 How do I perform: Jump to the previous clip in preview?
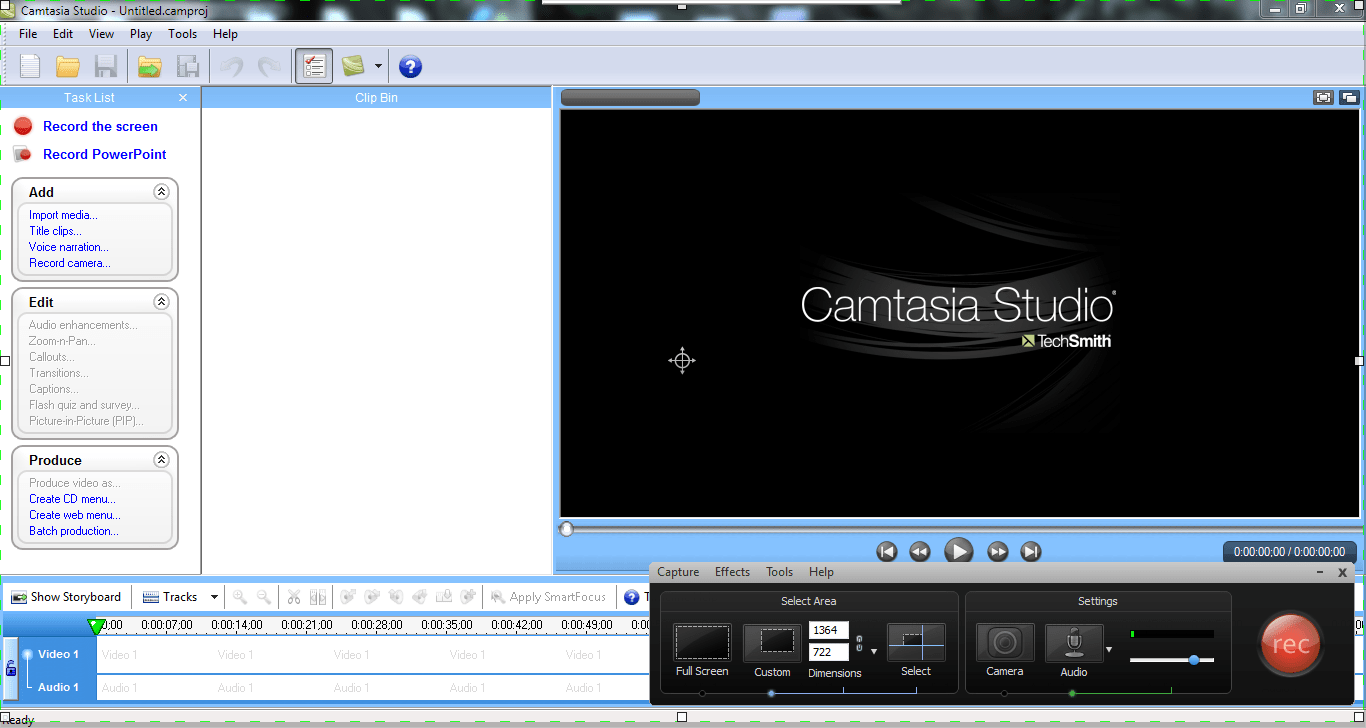pyautogui.click(x=886, y=551)
